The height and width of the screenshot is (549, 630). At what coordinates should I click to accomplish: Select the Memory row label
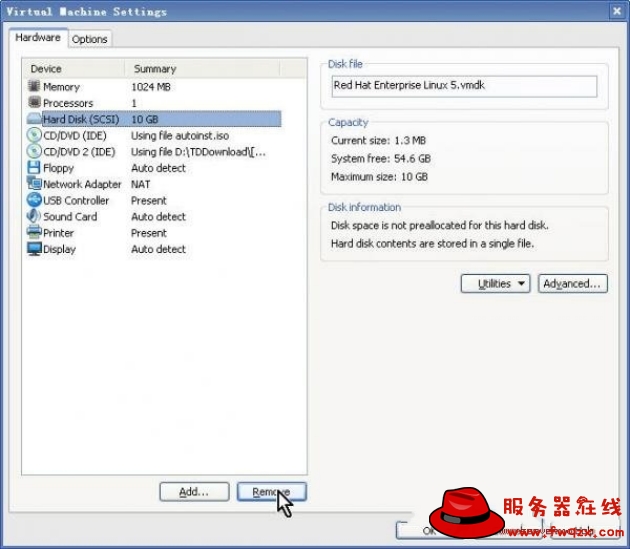click(x=61, y=87)
